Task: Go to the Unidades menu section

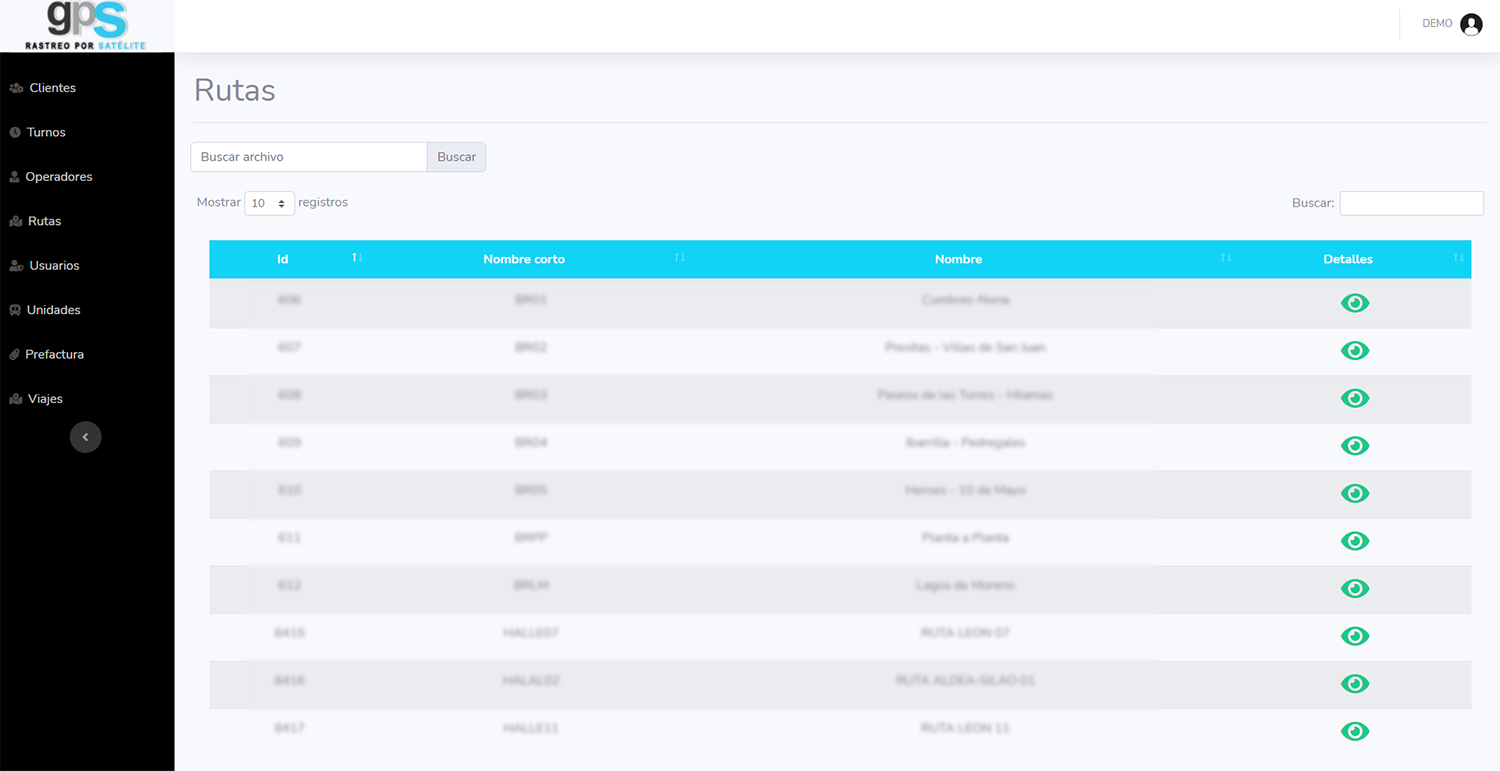Action: point(53,310)
